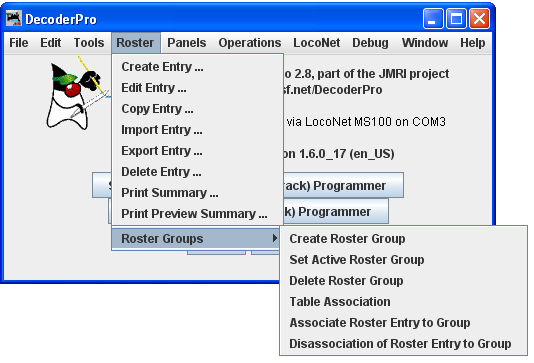
Task: Open the Window menu
Action: pos(425,43)
